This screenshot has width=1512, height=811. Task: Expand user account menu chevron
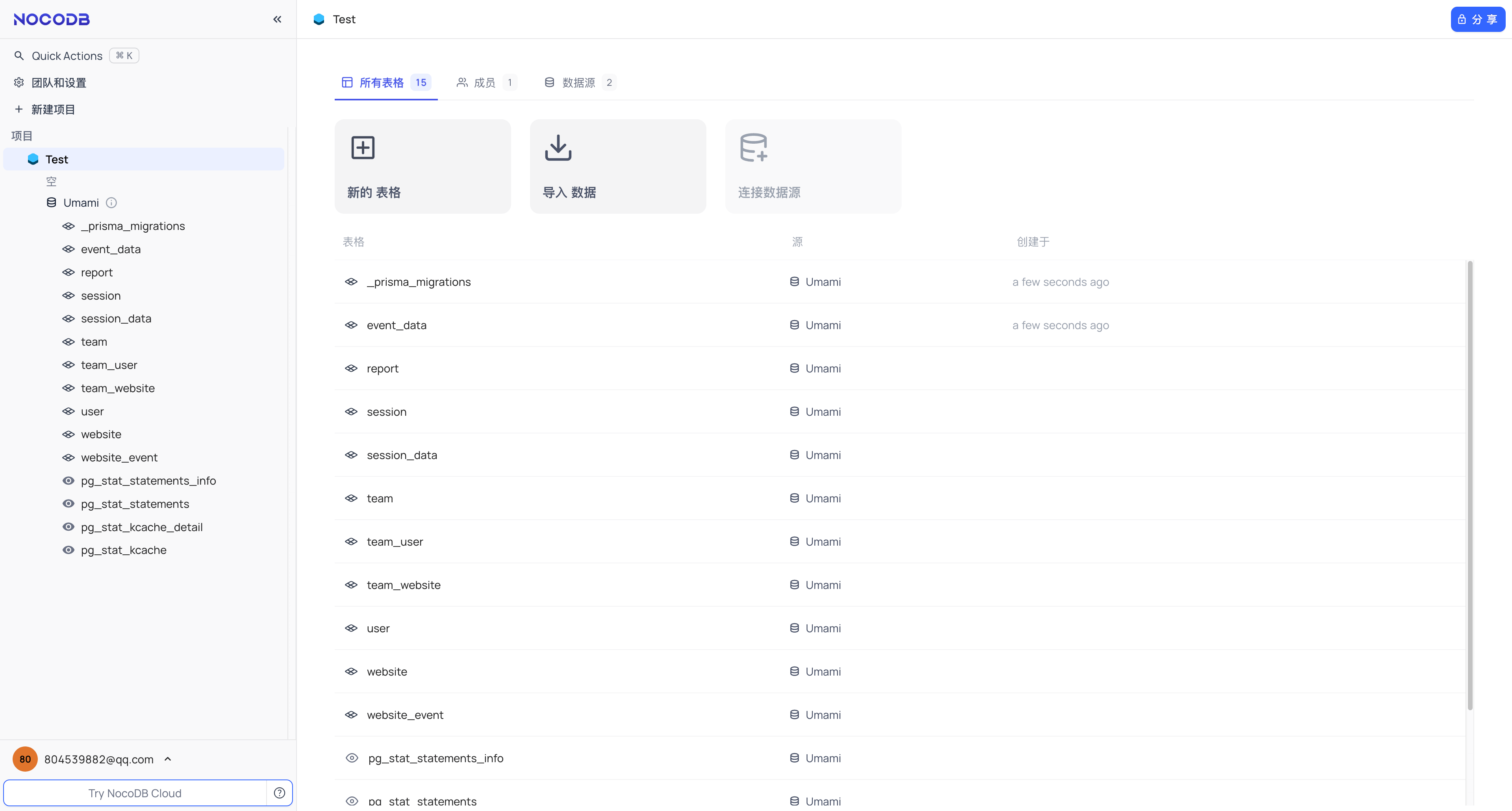168,759
